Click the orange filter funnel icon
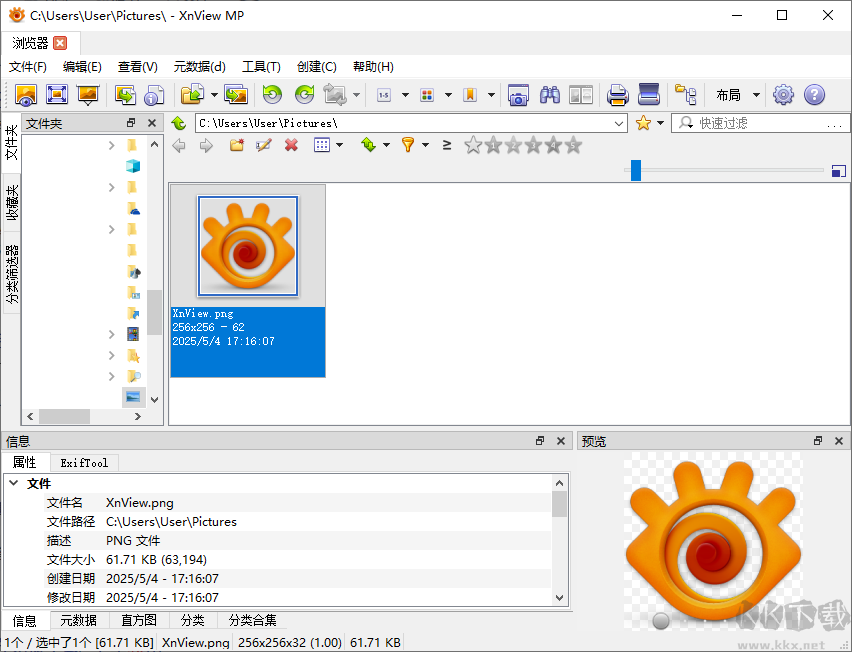This screenshot has width=852, height=652. point(408,145)
